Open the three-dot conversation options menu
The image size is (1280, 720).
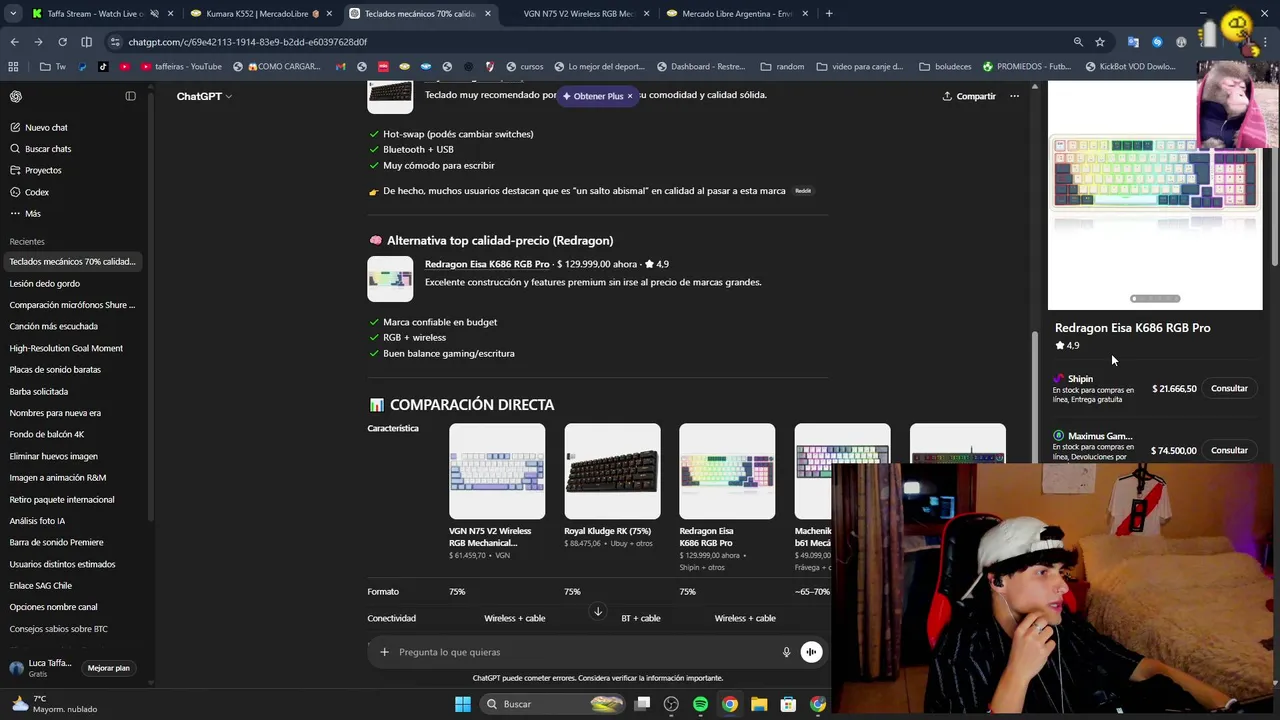[1014, 96]
